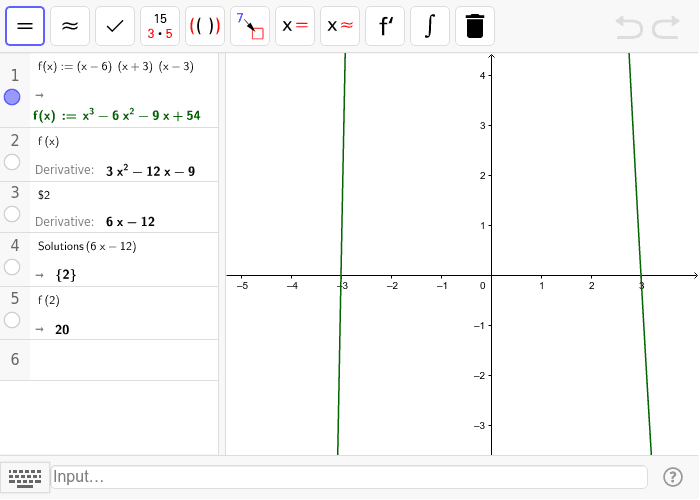Click the empty CAS row 6 cell

tap(124, 360)
